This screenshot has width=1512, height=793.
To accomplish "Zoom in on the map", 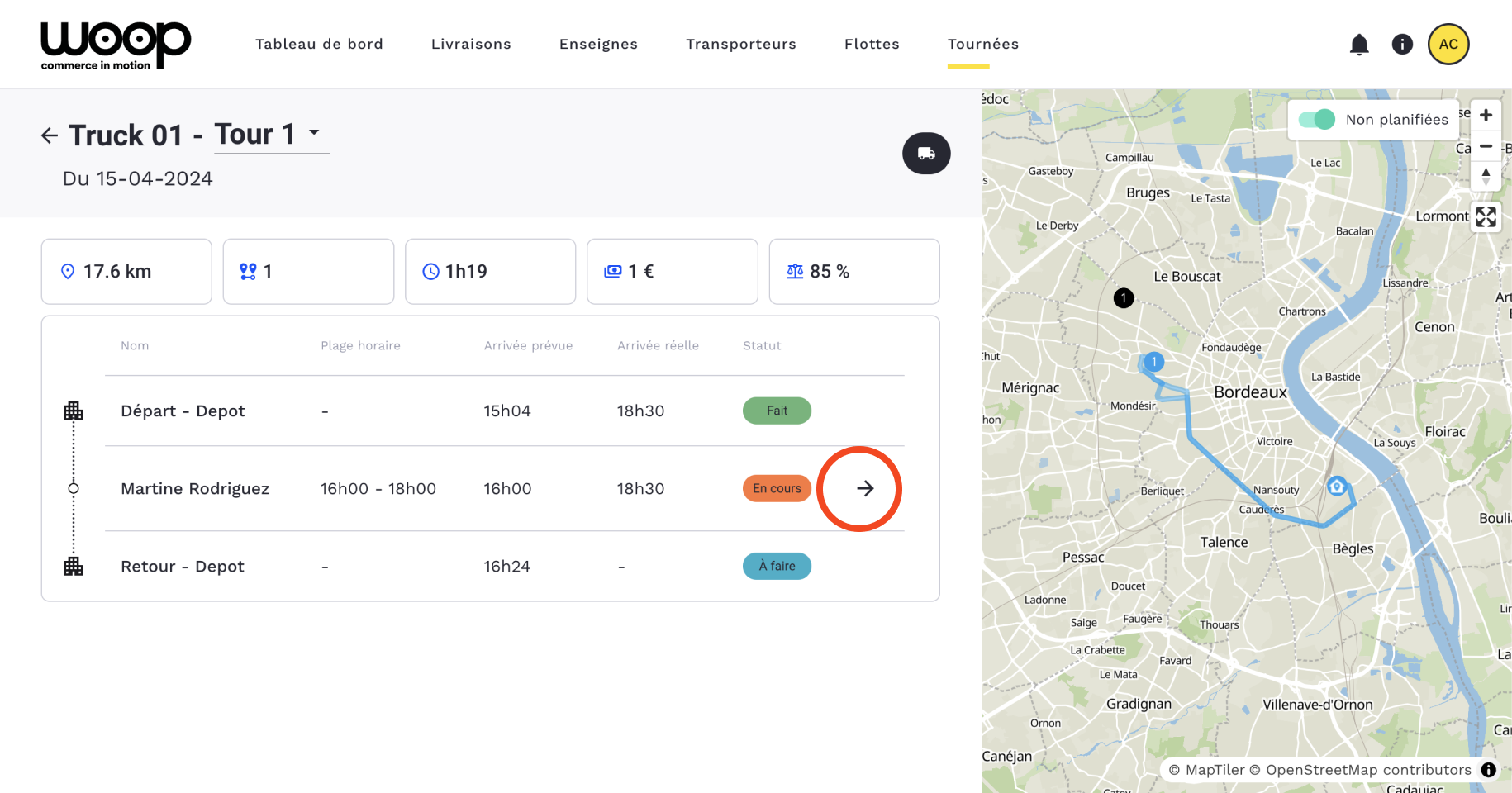I will pos(1486,116).
